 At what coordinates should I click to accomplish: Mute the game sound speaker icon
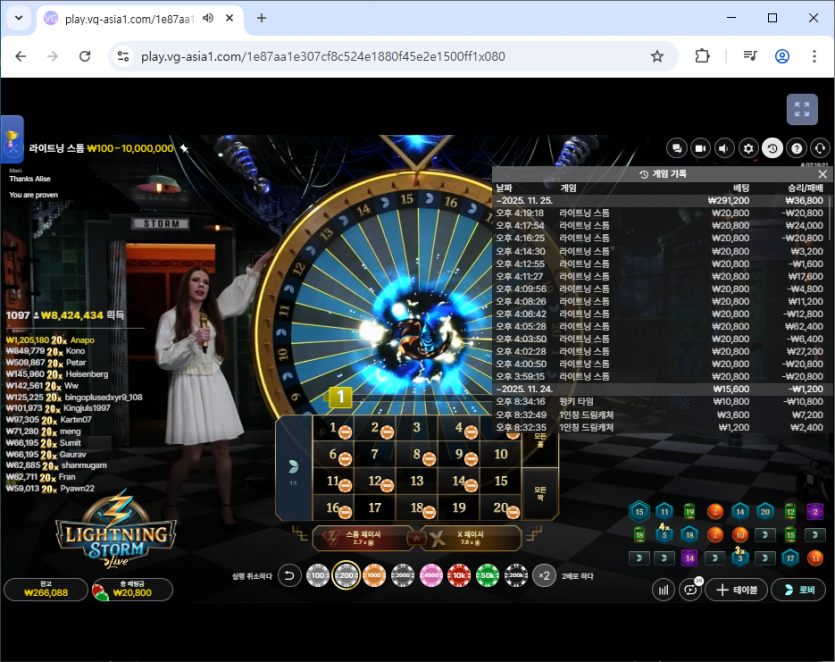(724, 148)
